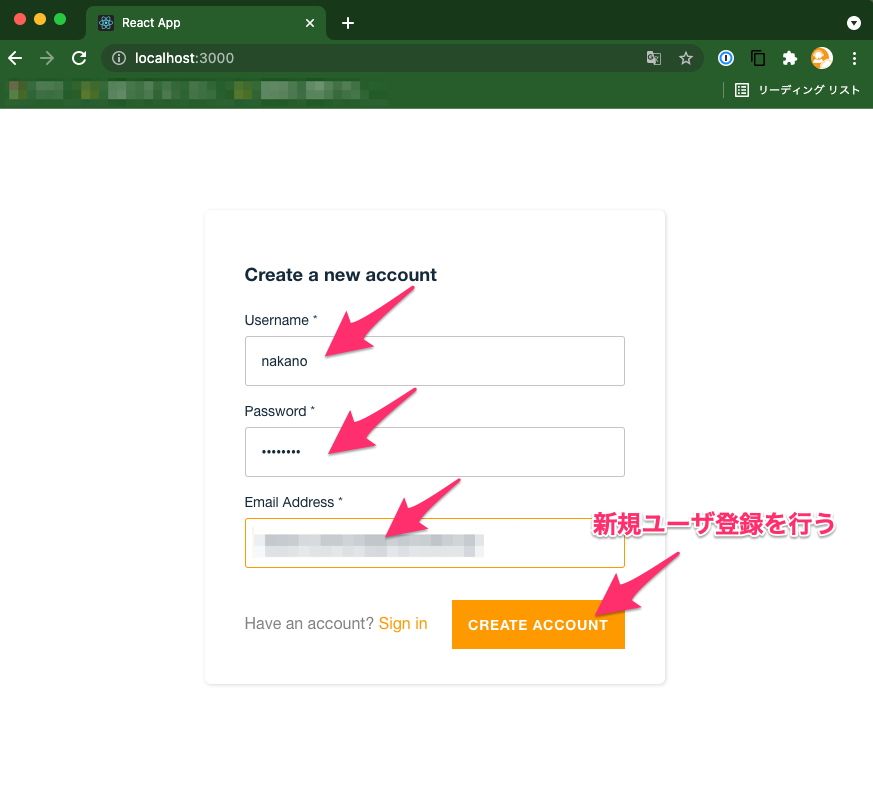The height and width of the screenshot is (802, 873).
Task: Open a new tab with the plus button
Action: pos(347,22)
